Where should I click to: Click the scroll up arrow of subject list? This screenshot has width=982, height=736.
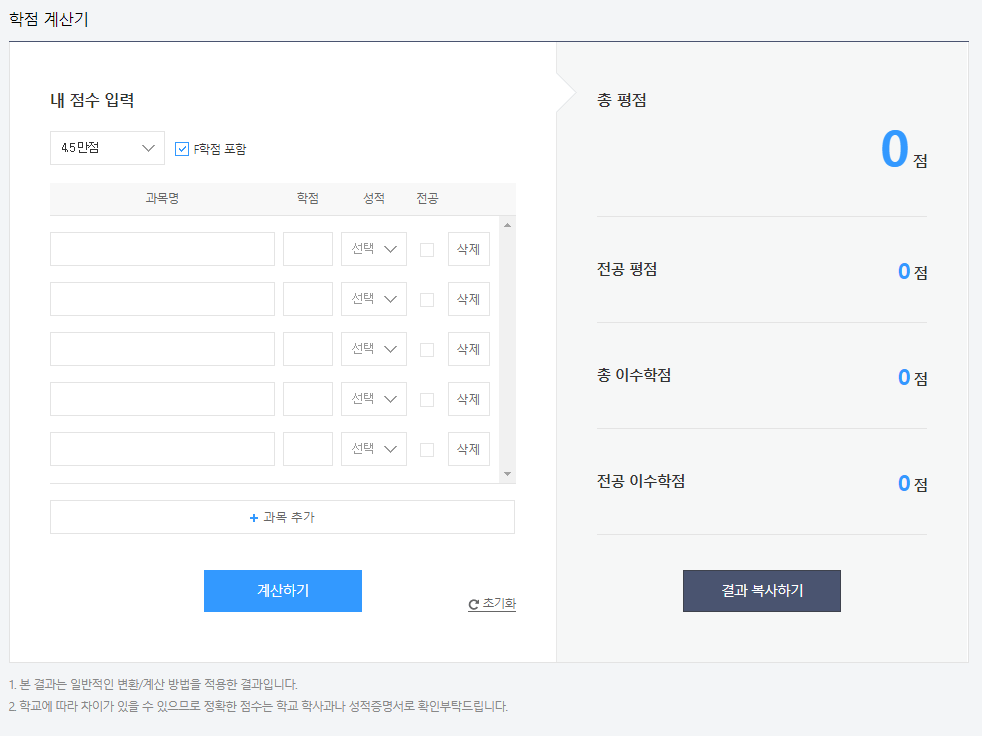(x=507, y=225)
